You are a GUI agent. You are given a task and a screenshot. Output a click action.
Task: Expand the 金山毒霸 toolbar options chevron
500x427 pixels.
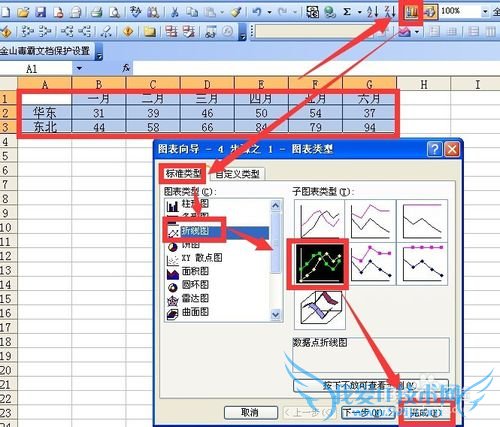point(99,52)
